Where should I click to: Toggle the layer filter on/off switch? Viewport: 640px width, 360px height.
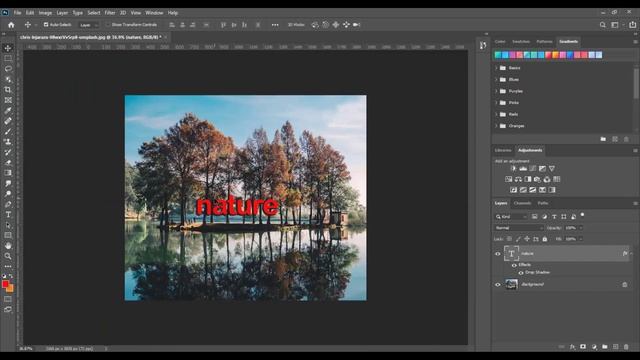(x=582, y=215)
